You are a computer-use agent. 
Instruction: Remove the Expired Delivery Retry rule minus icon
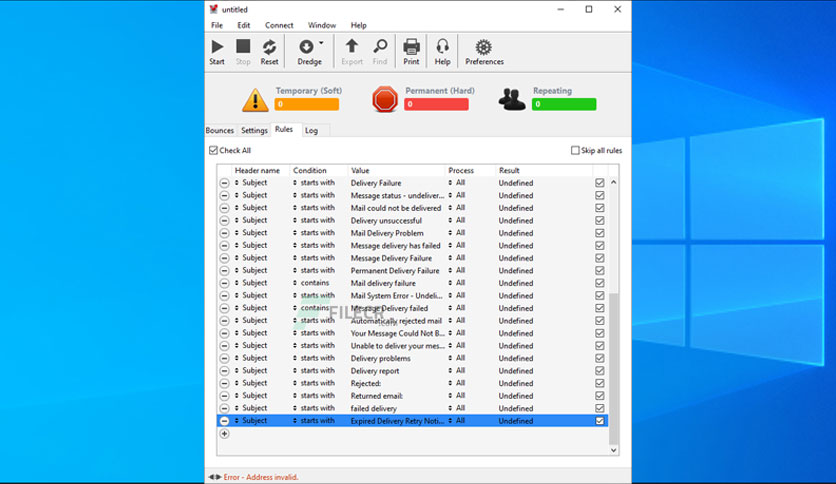click(x=224, y=421)
